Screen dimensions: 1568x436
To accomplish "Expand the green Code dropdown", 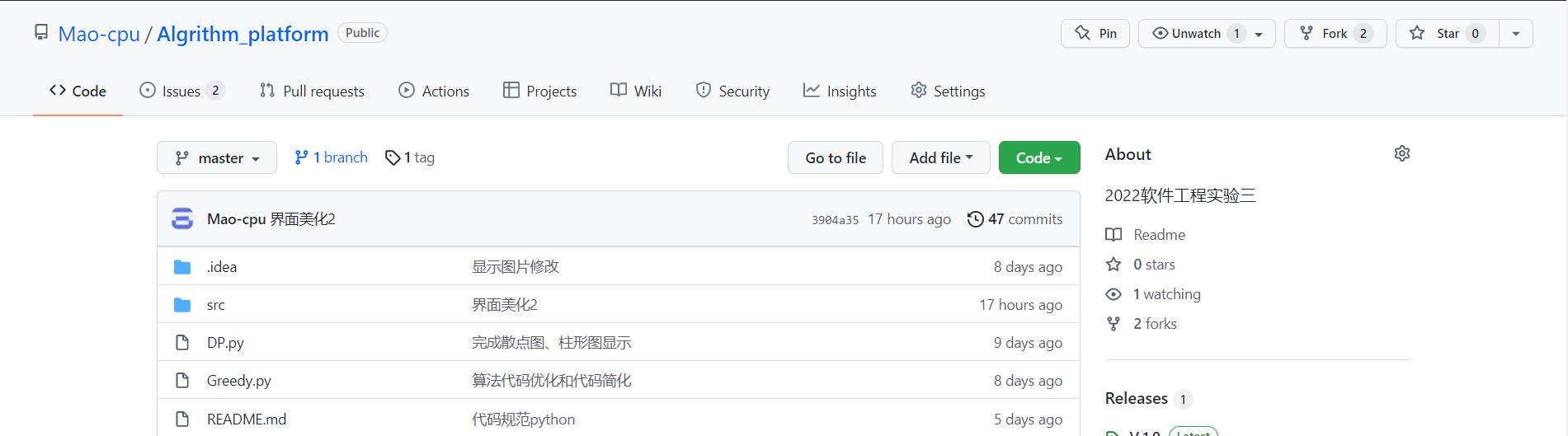I will (x=1038, y=158).
